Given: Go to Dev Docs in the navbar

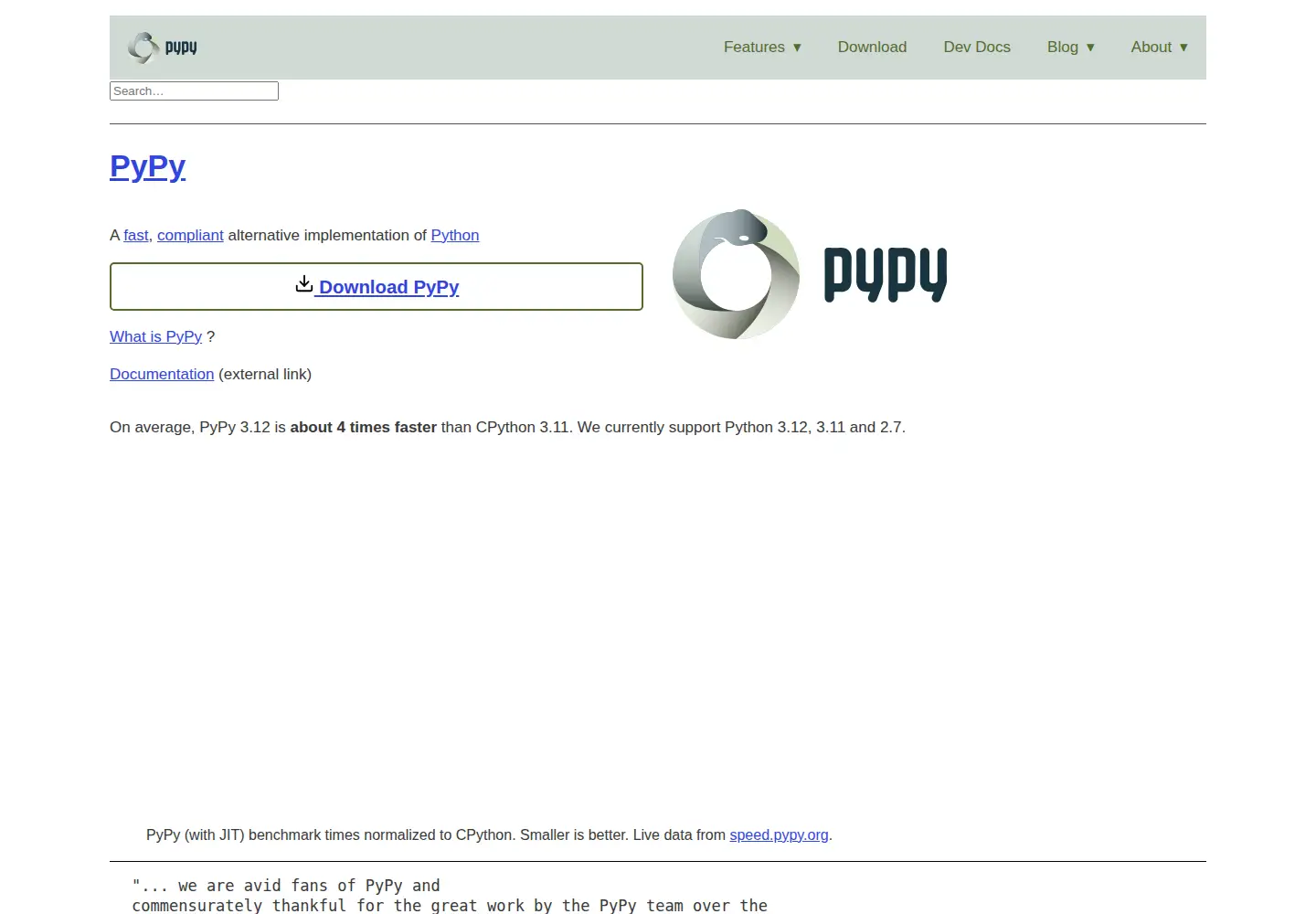Looking at the screenshot, I should coord(977,48).
